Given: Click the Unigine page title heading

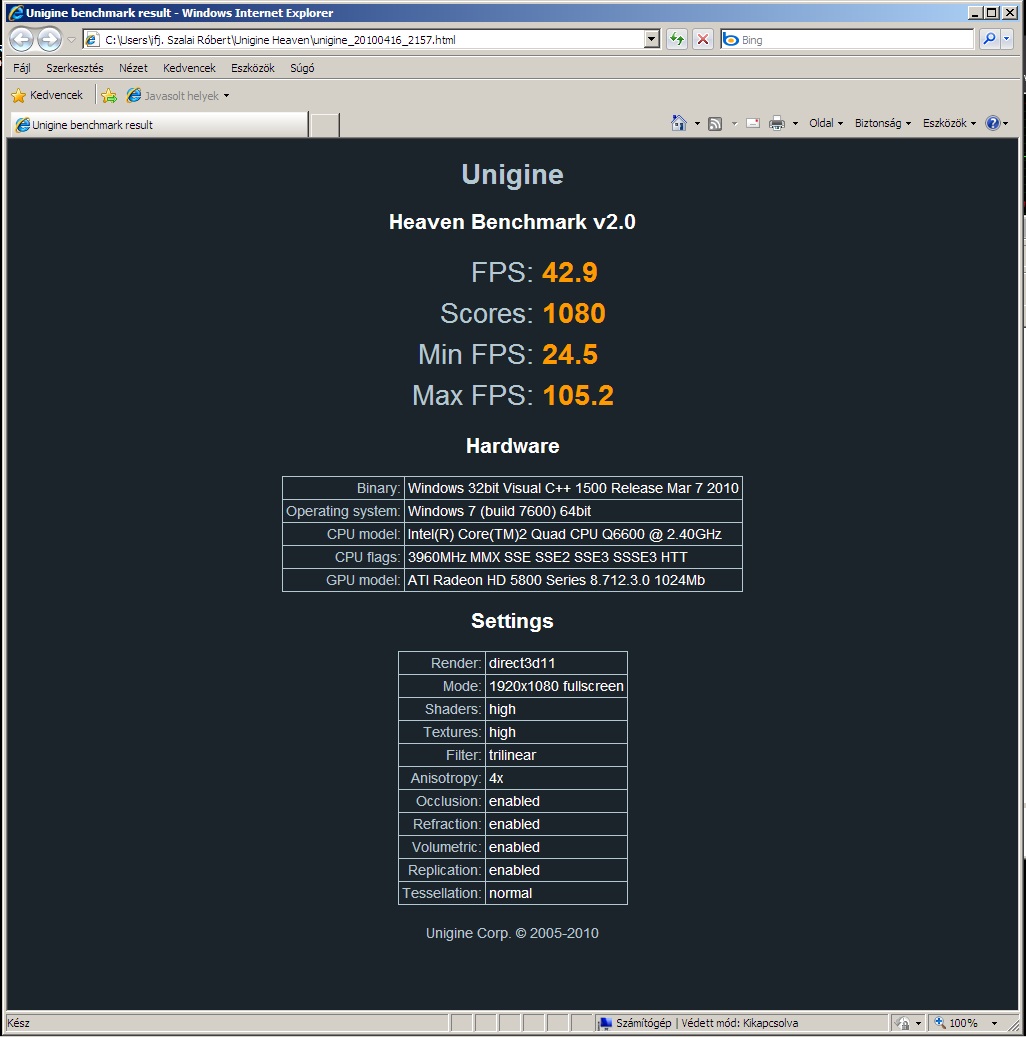Looking at the screenshot, I should 512,174.
